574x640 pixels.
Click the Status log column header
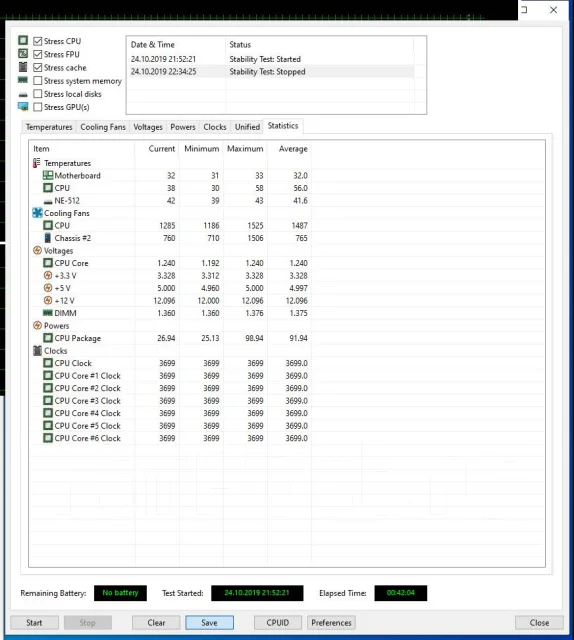click(x=319, y=44)
